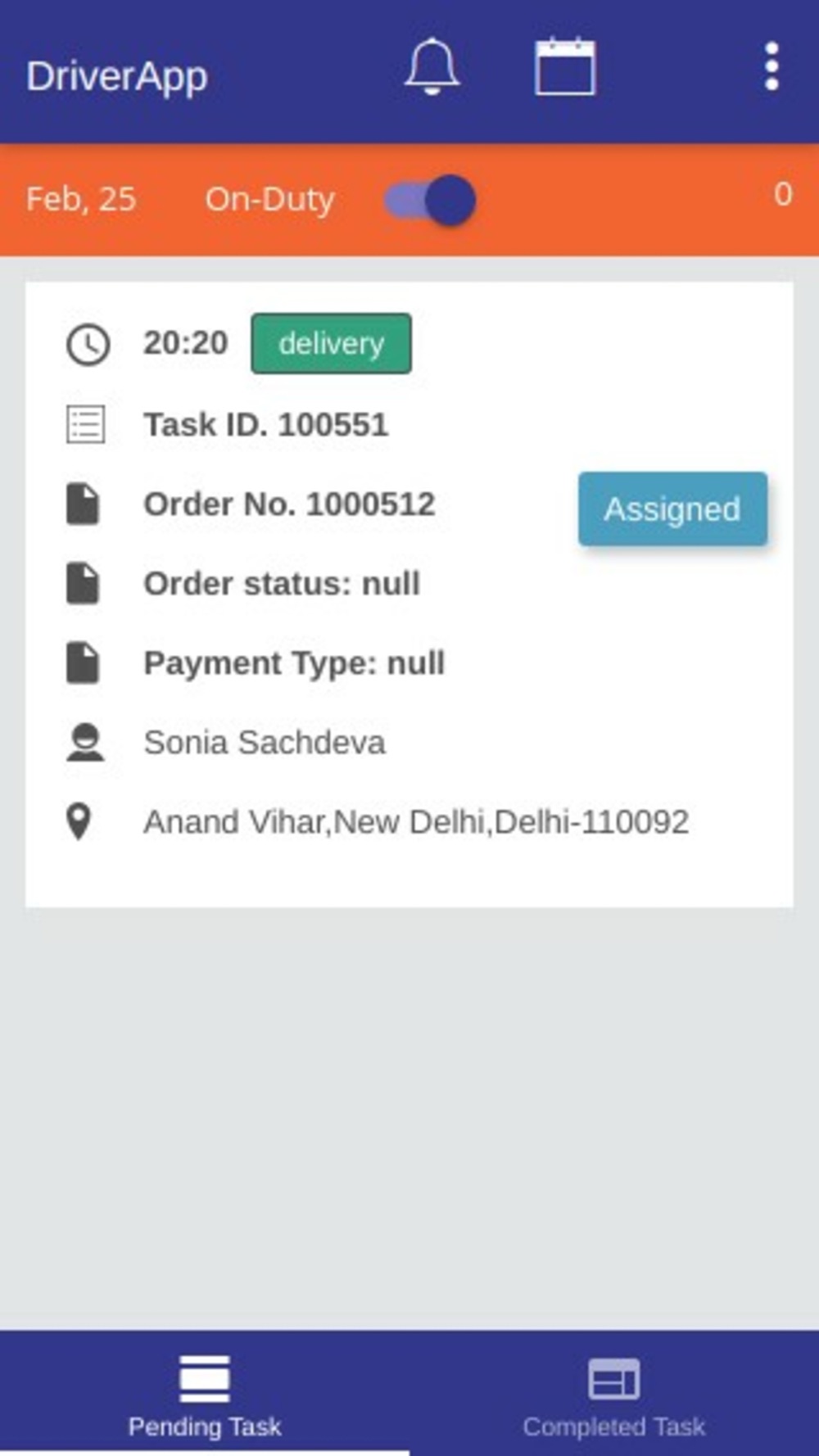Open the calendar date picker icon
The width and height of the screenshot is (819, 1456).
(565, 67)
